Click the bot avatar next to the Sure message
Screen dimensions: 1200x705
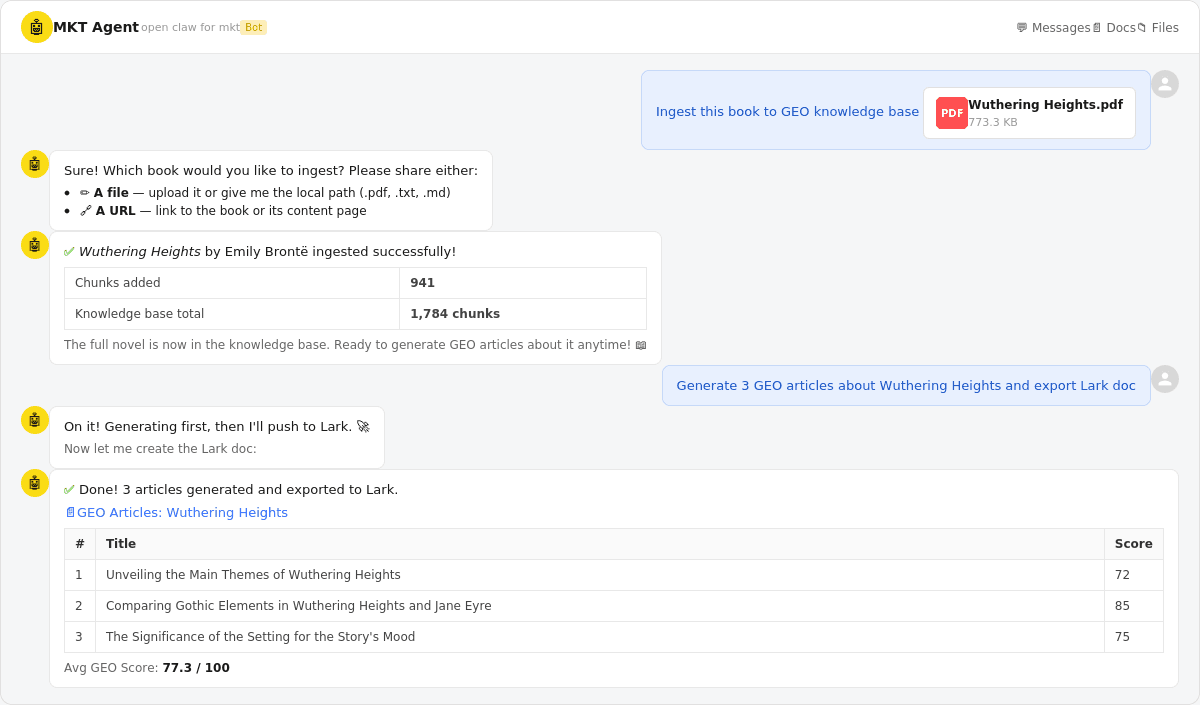click(x=35, y=164)
